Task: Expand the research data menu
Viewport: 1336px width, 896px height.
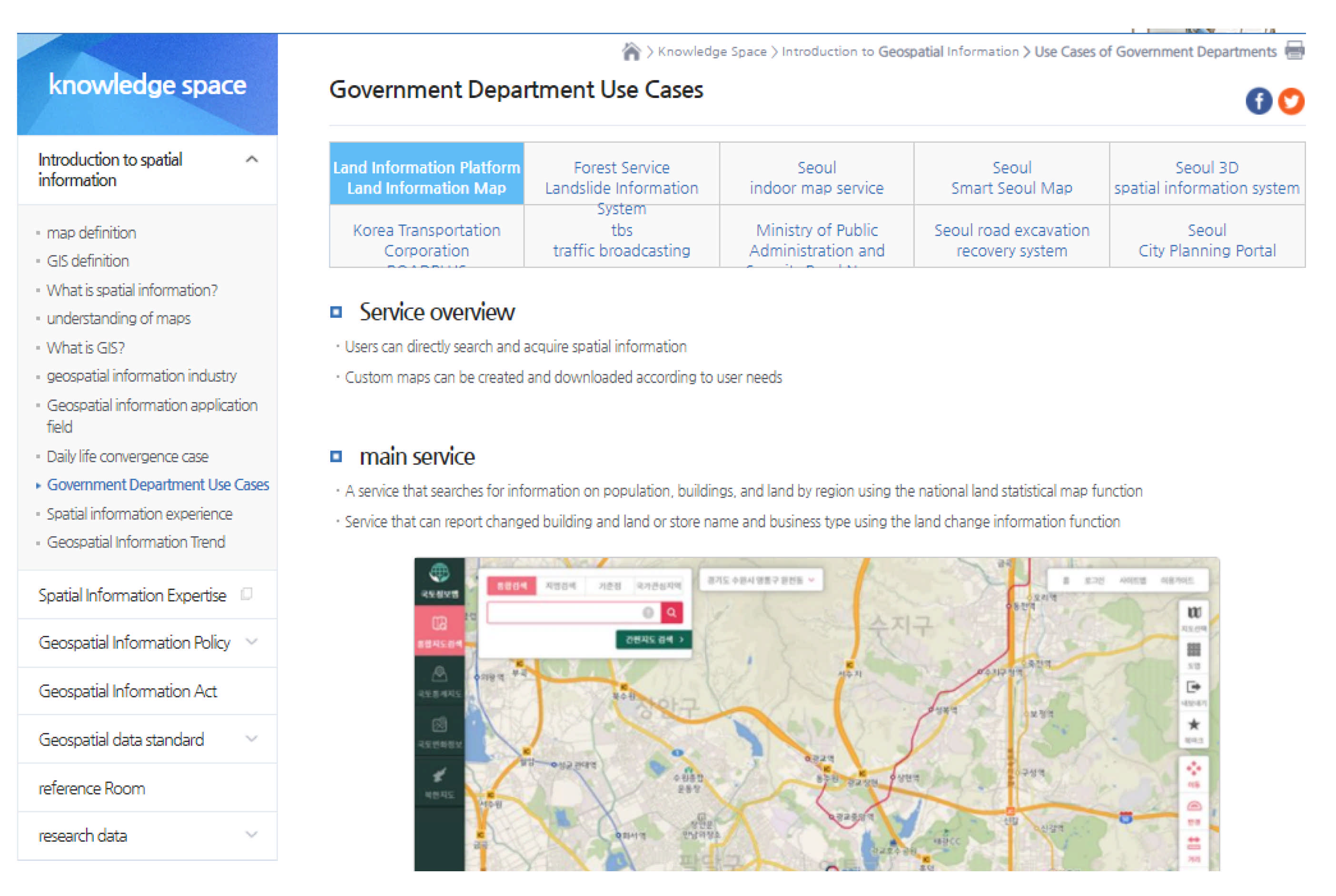Action: click(x=251, y=835)
